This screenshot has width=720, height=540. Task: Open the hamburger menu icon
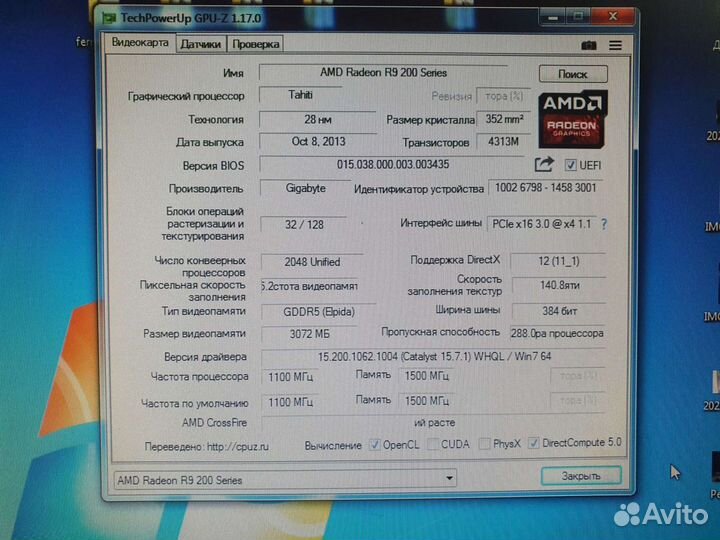click(x=615, y=45)
